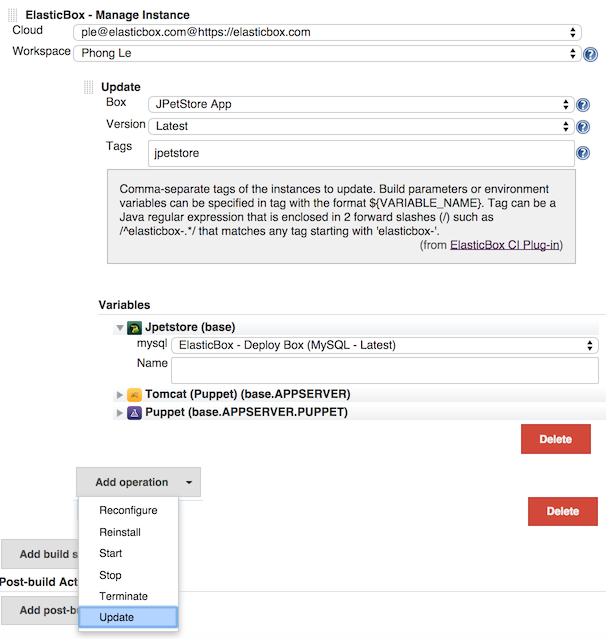Click the Add post-build action button
The image size is (606, 639).
point(40,610)
